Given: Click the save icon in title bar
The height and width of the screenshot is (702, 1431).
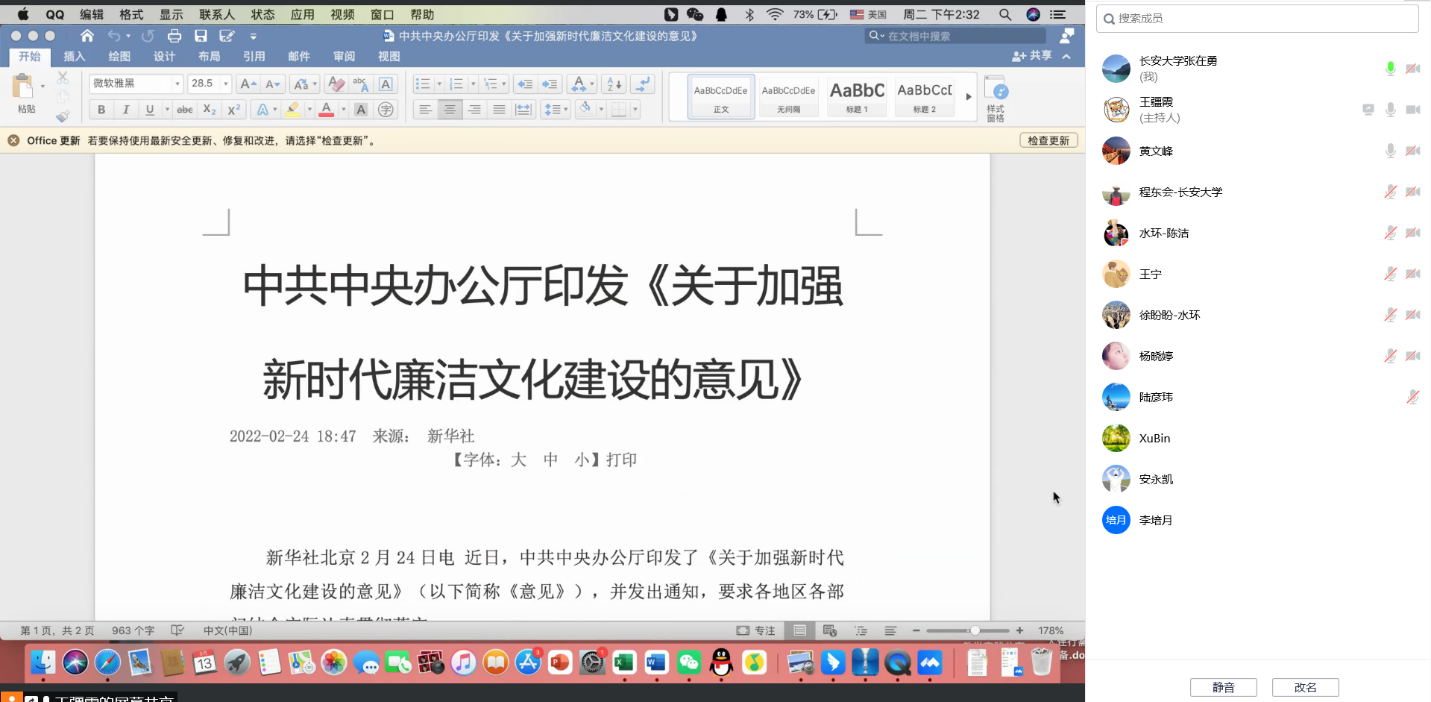Looking at the screenshot, I should (201, 36).
